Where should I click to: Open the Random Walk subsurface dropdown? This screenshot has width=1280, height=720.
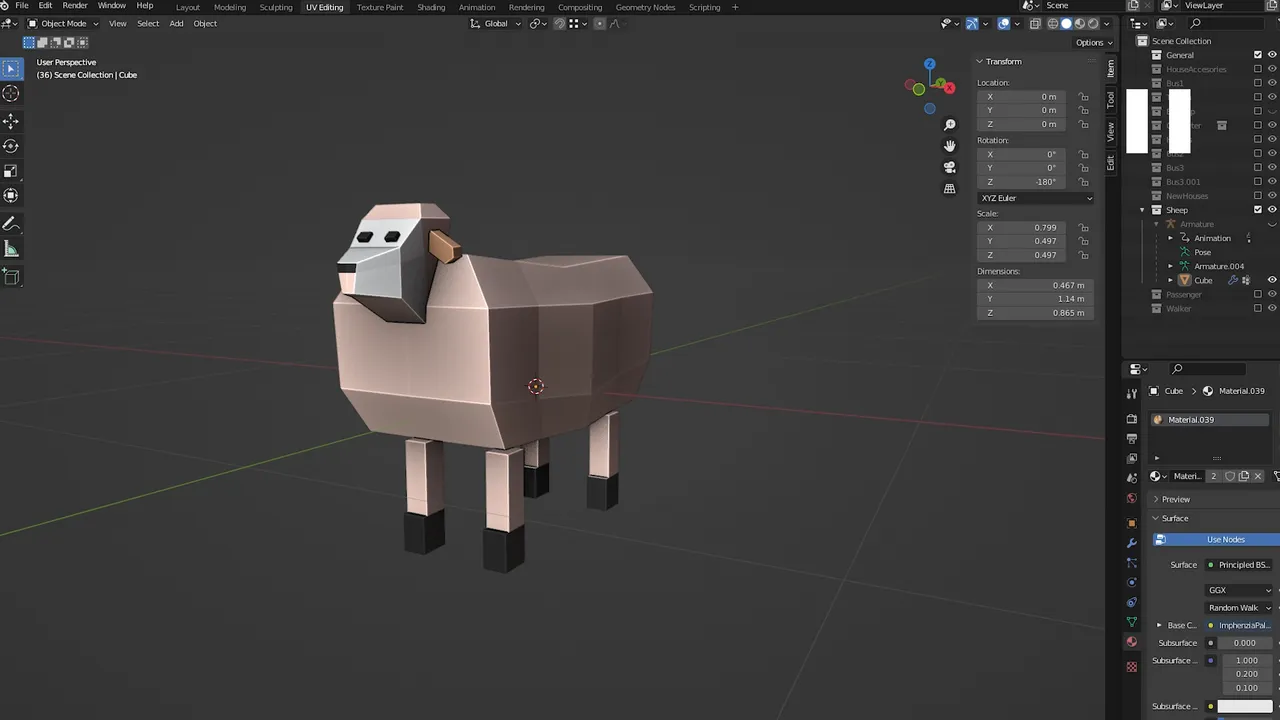coord(1240,608)
